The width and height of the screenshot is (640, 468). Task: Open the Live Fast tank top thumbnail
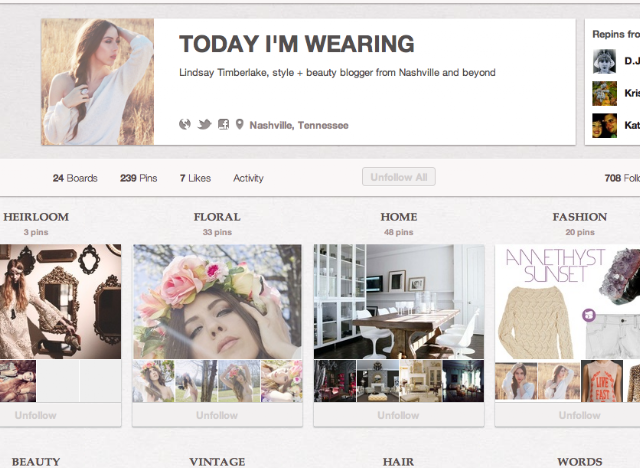click(x=602, y=381)
